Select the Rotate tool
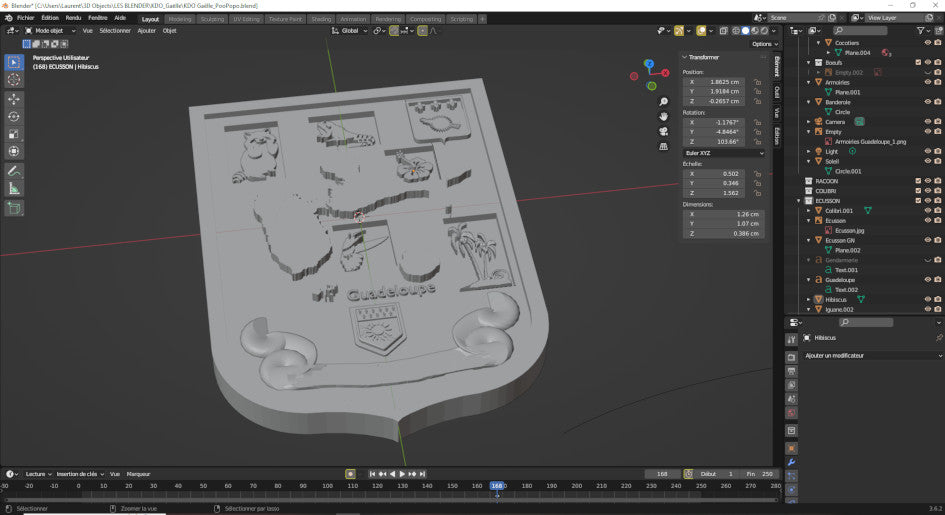Image resolution: width=945 pixels, height=515 pixels. (x=14, y=116)
